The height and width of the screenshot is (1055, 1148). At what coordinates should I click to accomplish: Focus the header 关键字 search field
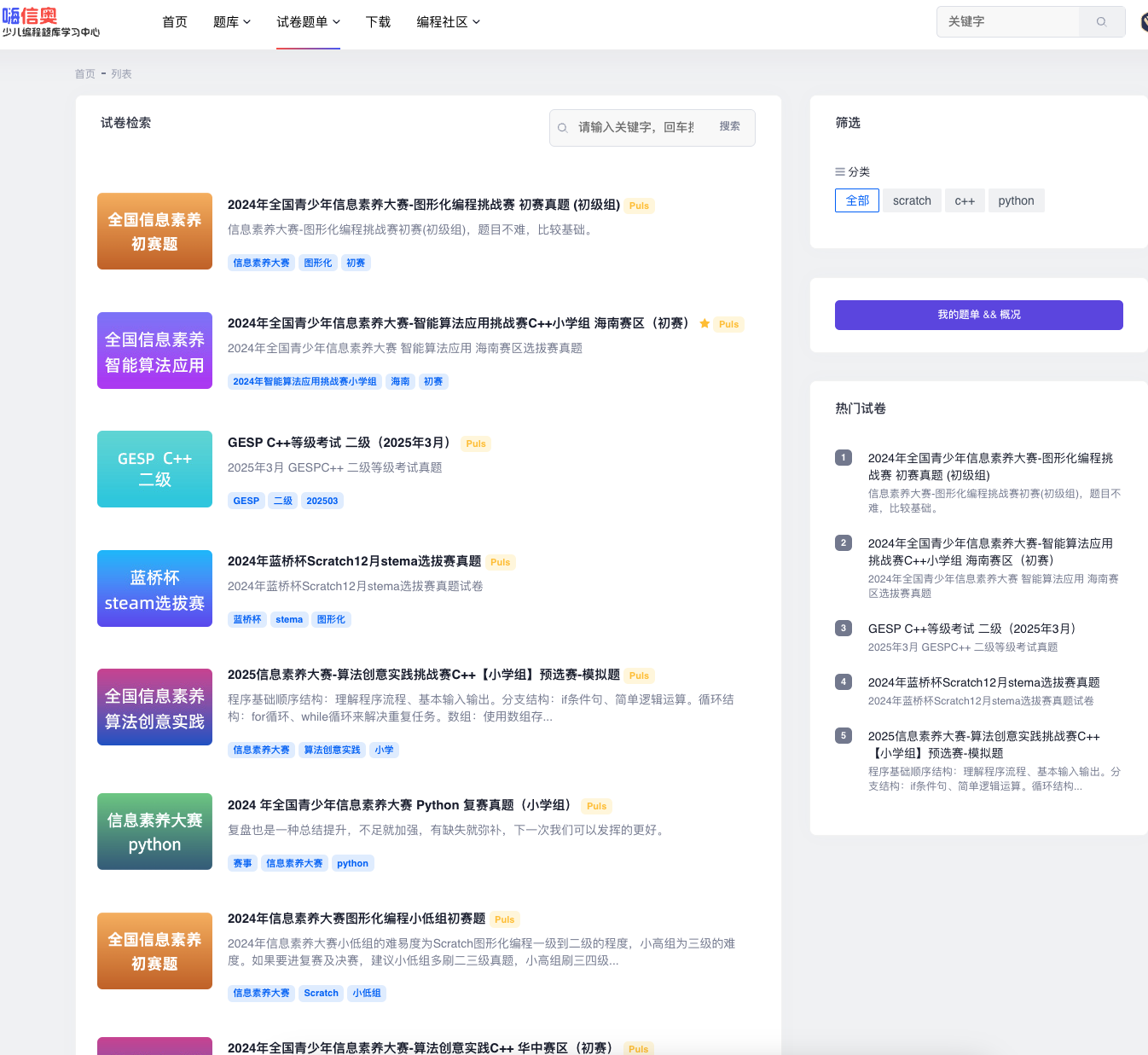coord(1009,21)
